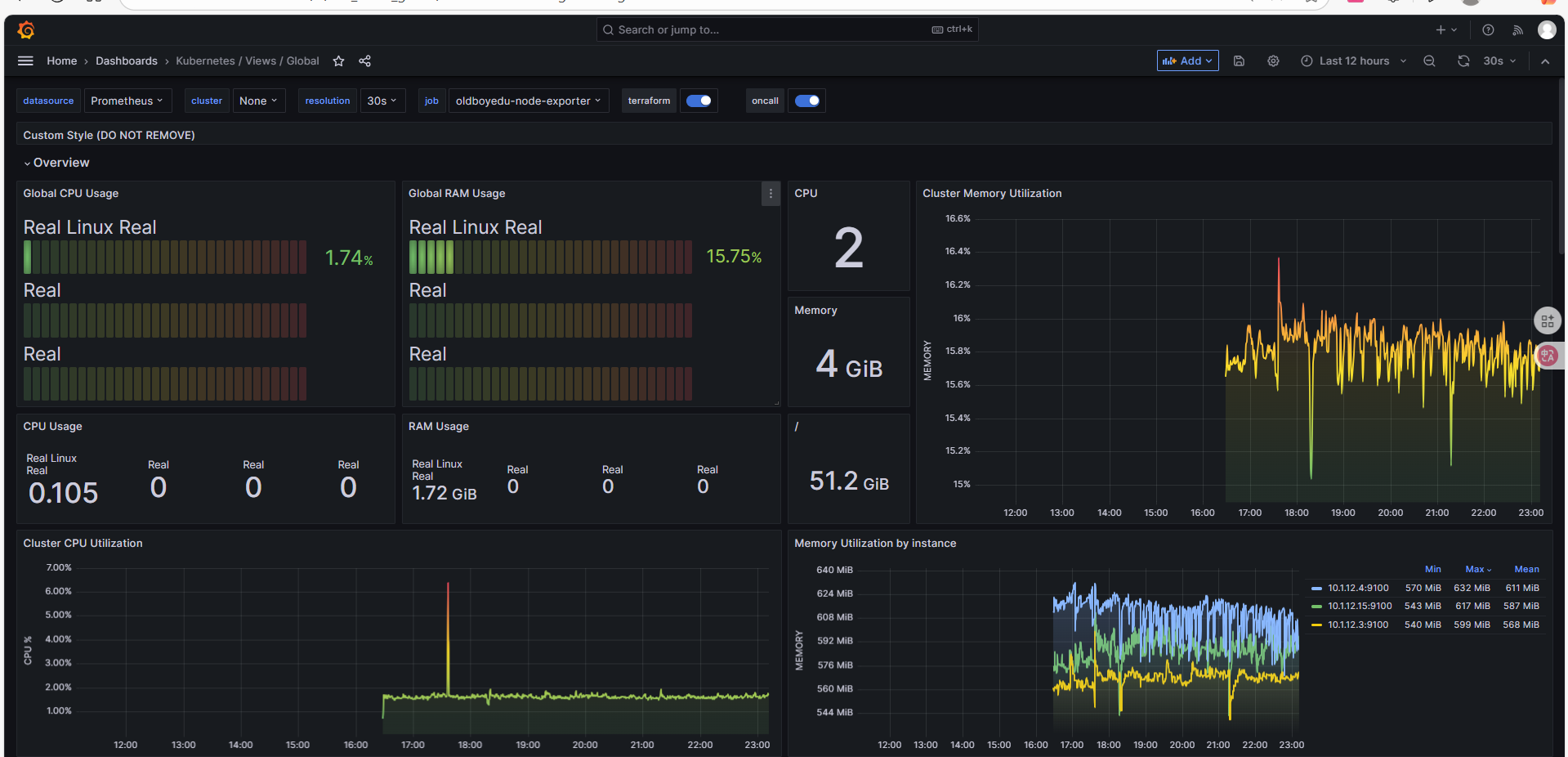Collapse the Overview row

[x=56, y=163]
